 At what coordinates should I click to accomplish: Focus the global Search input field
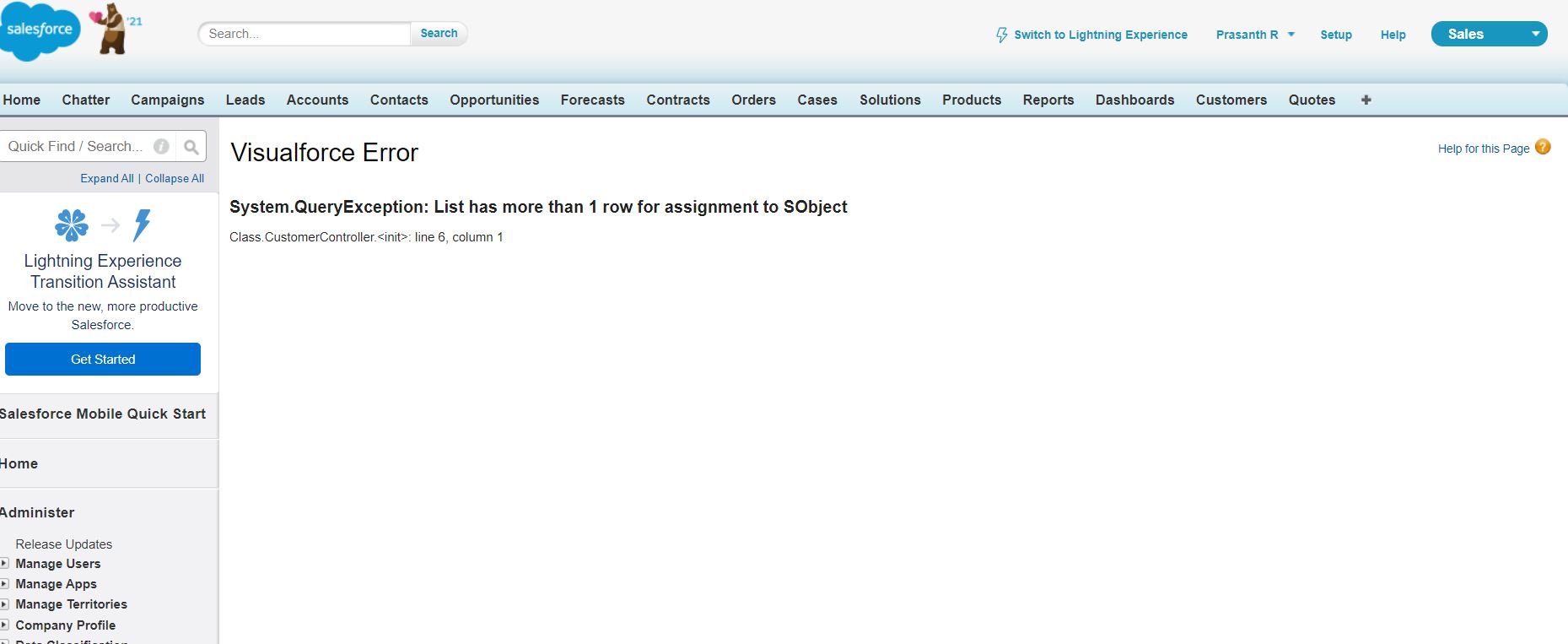click(304, 34)
